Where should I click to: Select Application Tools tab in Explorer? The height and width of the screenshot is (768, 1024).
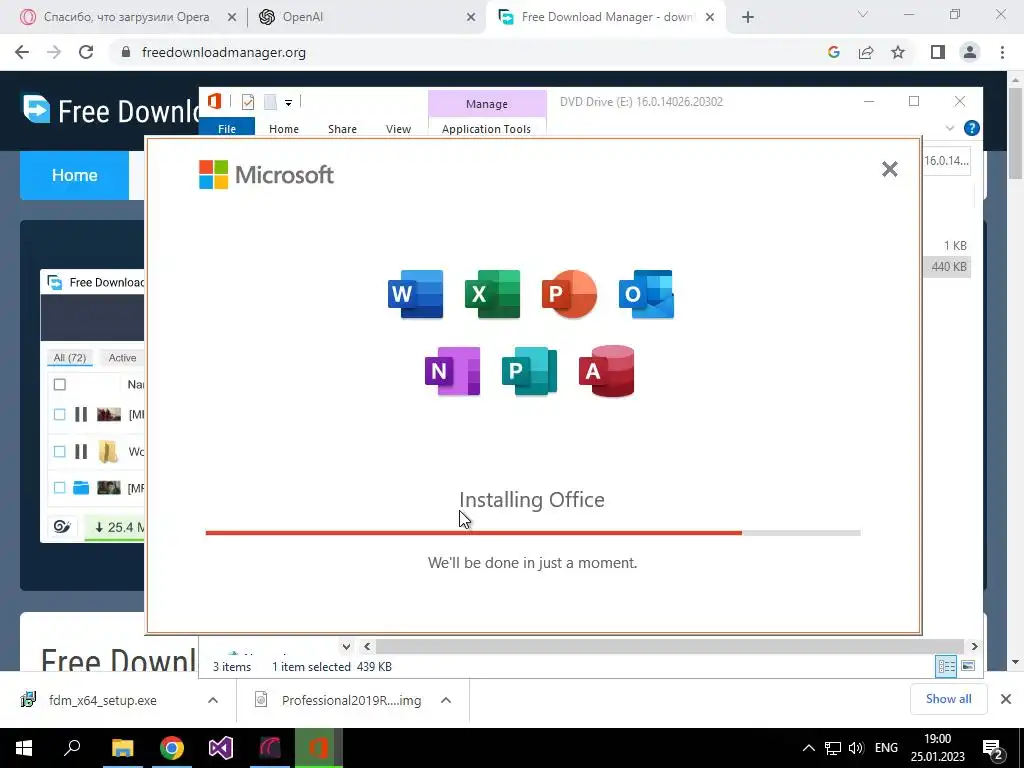[487, 129]
